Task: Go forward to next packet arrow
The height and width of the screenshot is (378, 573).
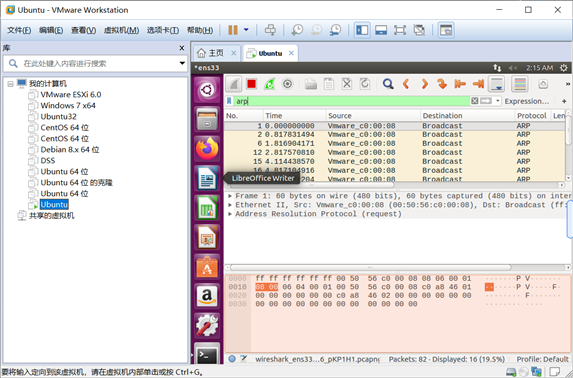Action: pos(424,84)
